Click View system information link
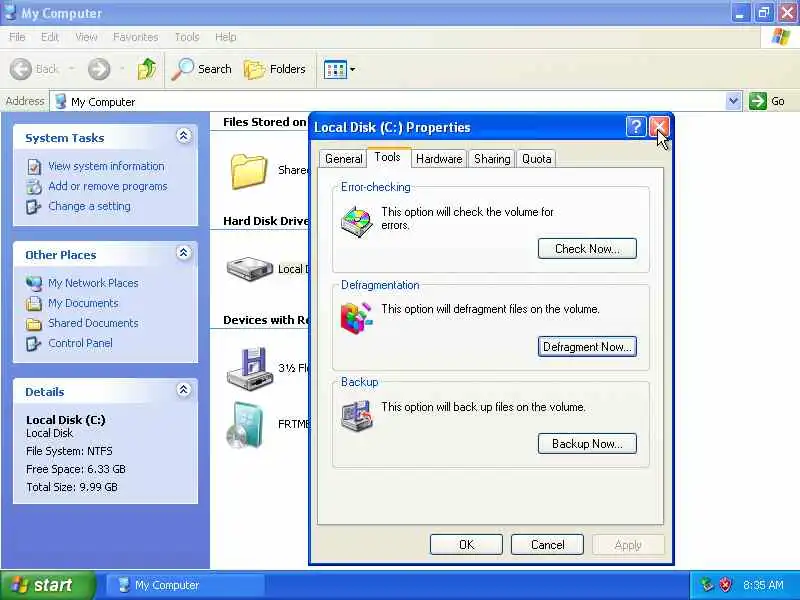800x600 pixels. pos(106,166)
